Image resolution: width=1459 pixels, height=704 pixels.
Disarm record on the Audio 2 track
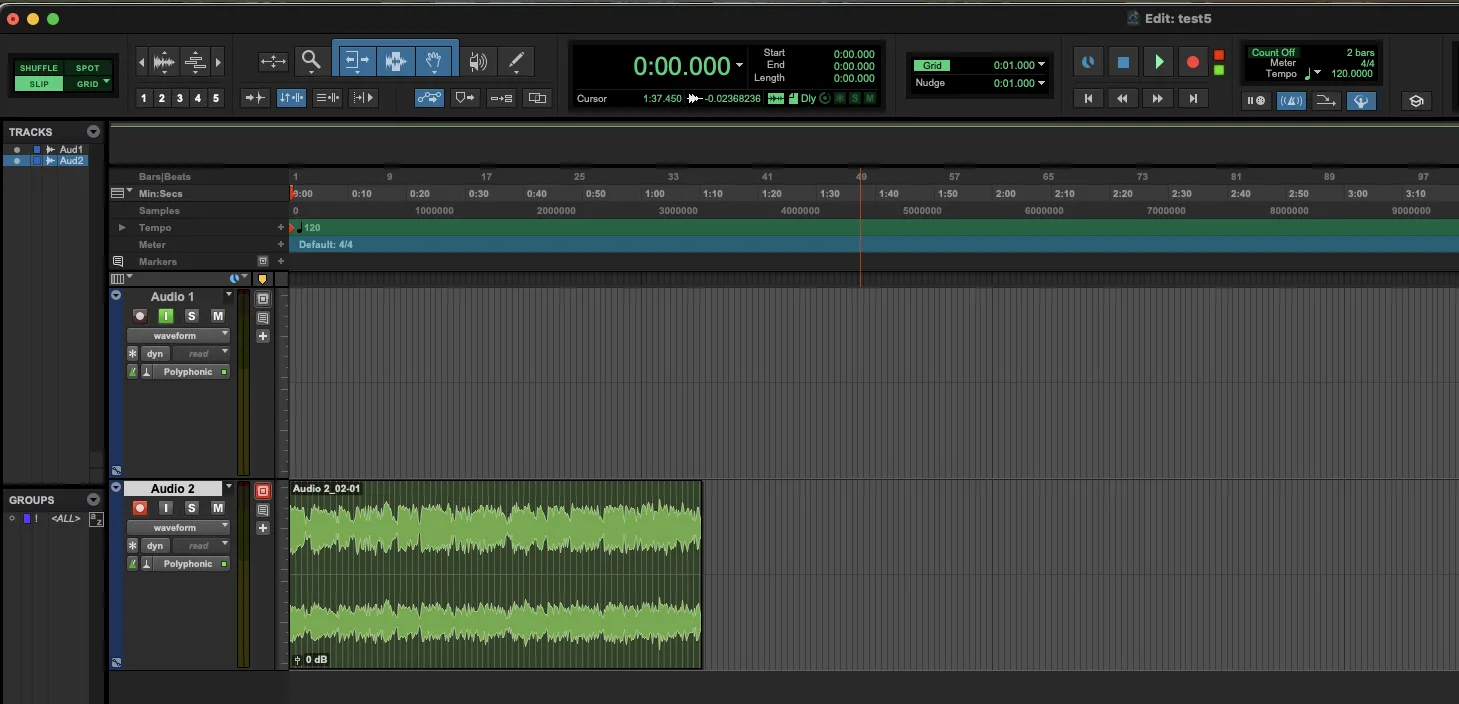point(140,508)
